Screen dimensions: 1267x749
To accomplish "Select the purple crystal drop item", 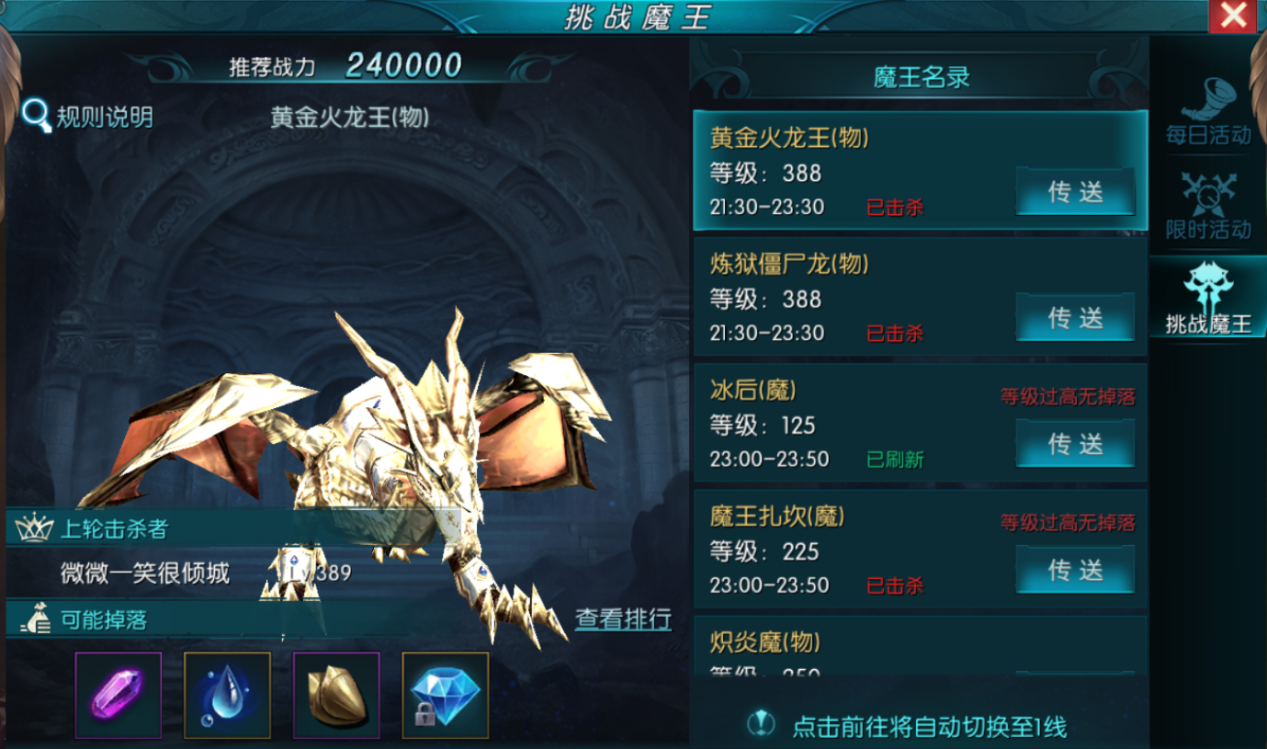I will tap(118, 695).
